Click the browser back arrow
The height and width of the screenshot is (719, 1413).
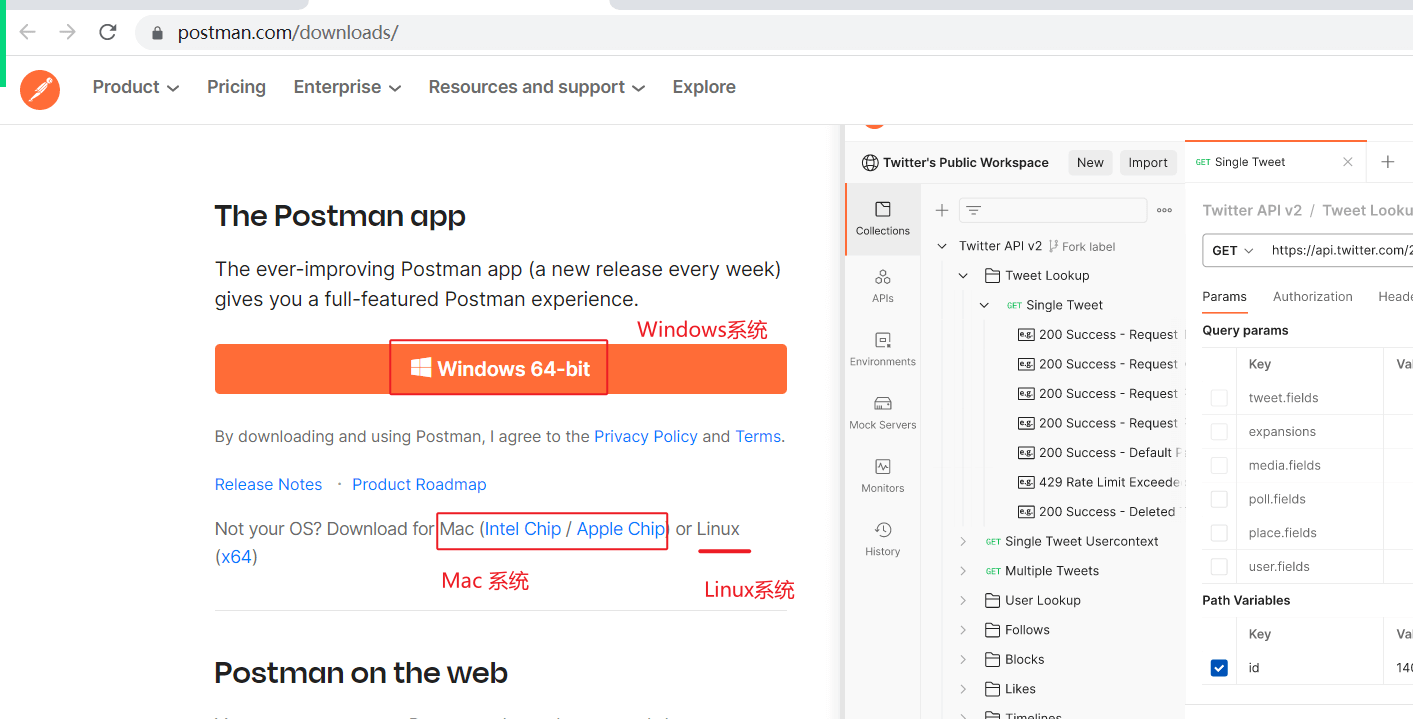click(27, 32)
